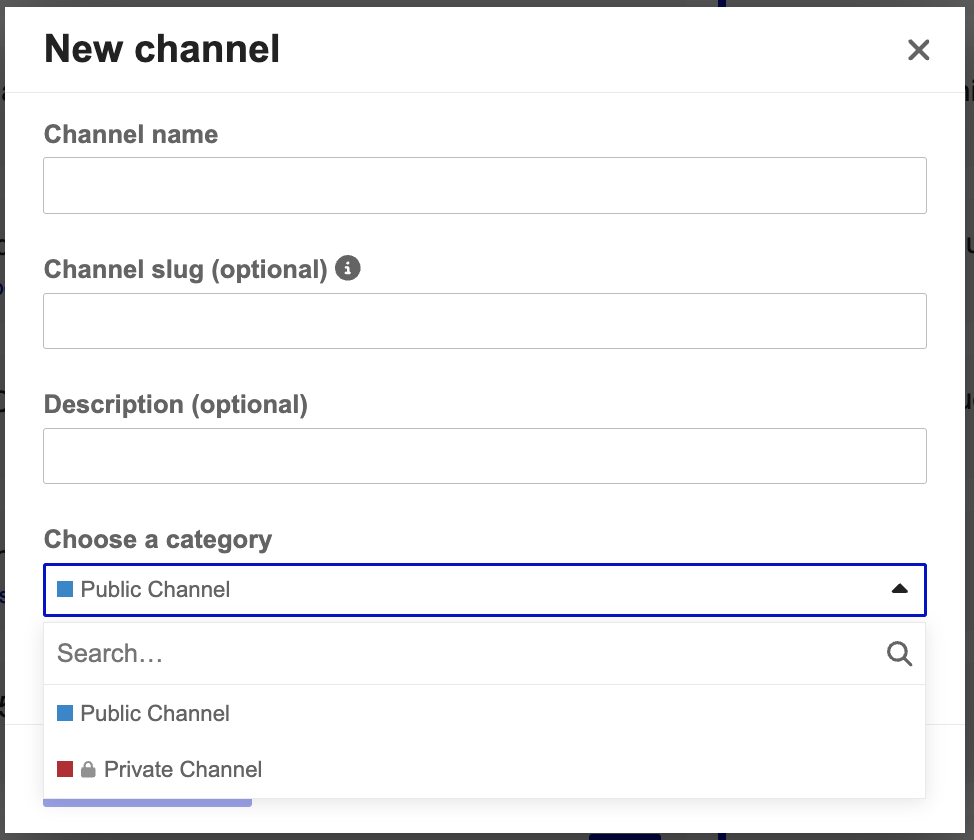Screen dimensions: 974x840
Task: Click the Channel slug info icon
Action: coord(348,269)
